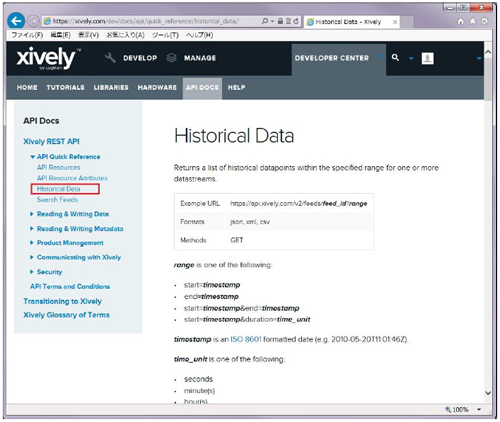Image resolution: width=500 pixels, height=422 pixels.
Task: Click the stack icon beside MANAGE
Action: click(172, 58)
